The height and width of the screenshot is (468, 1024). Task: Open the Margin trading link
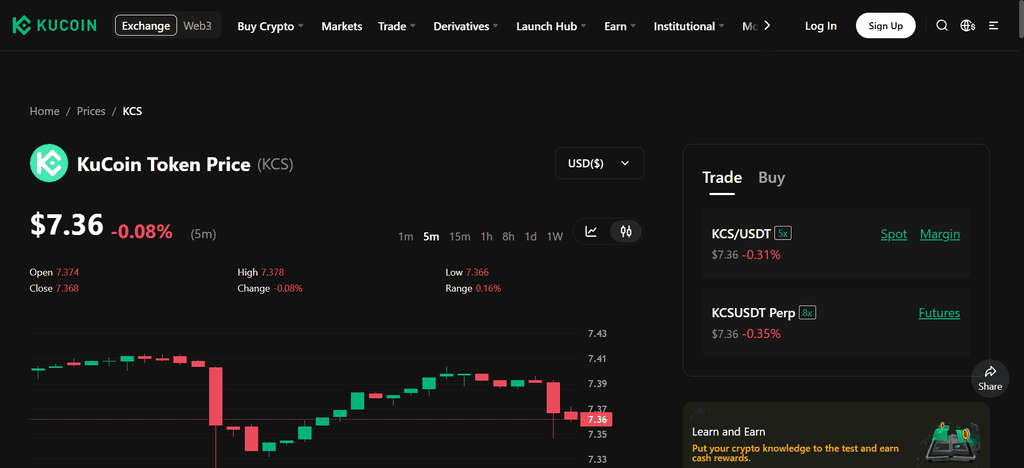[940, 234]
